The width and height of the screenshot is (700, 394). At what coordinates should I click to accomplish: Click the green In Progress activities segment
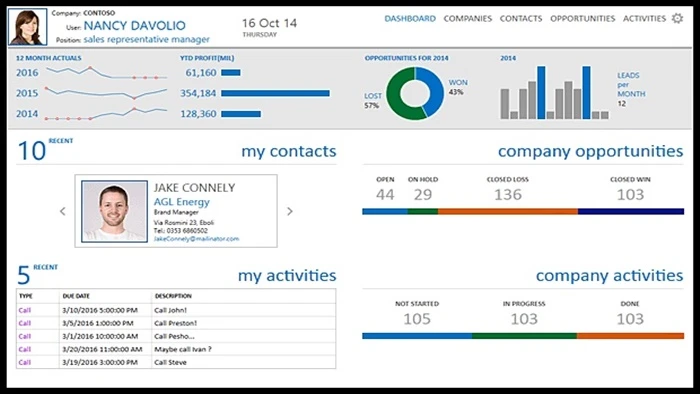[x=524, y=336]
